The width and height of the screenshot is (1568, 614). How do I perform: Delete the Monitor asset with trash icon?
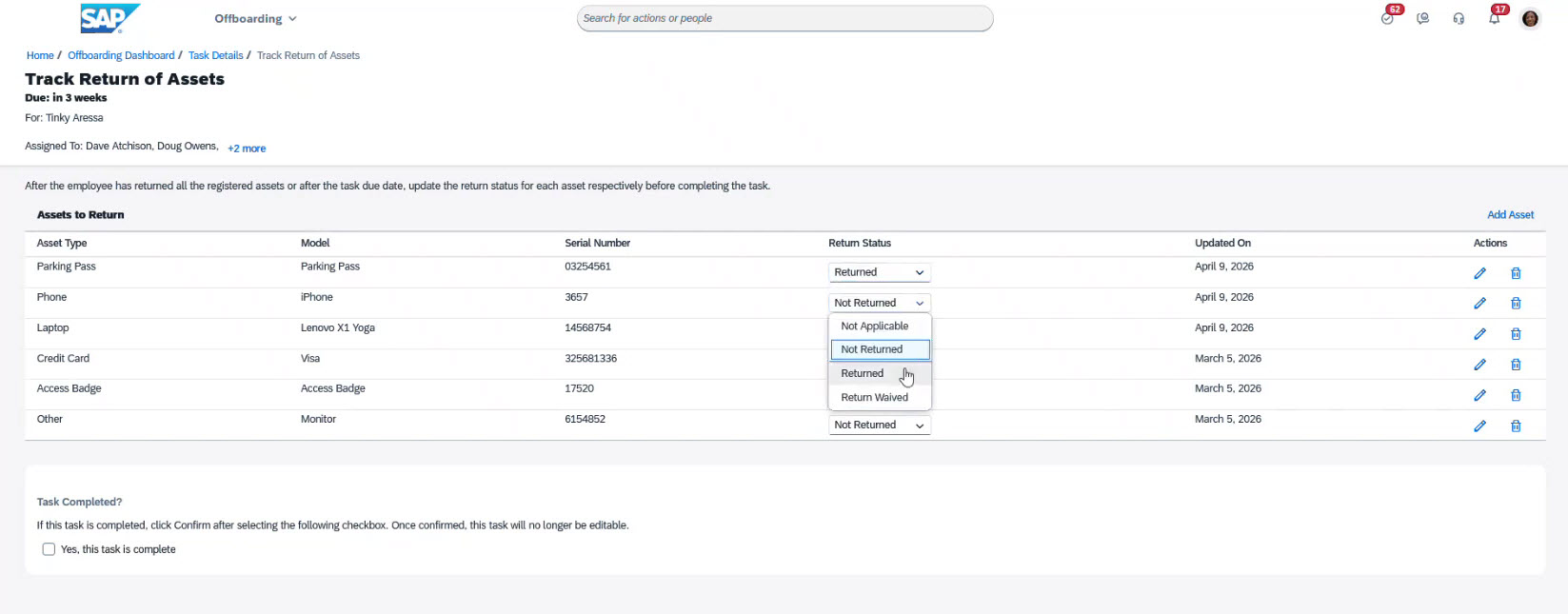(x=1516, y=426)
